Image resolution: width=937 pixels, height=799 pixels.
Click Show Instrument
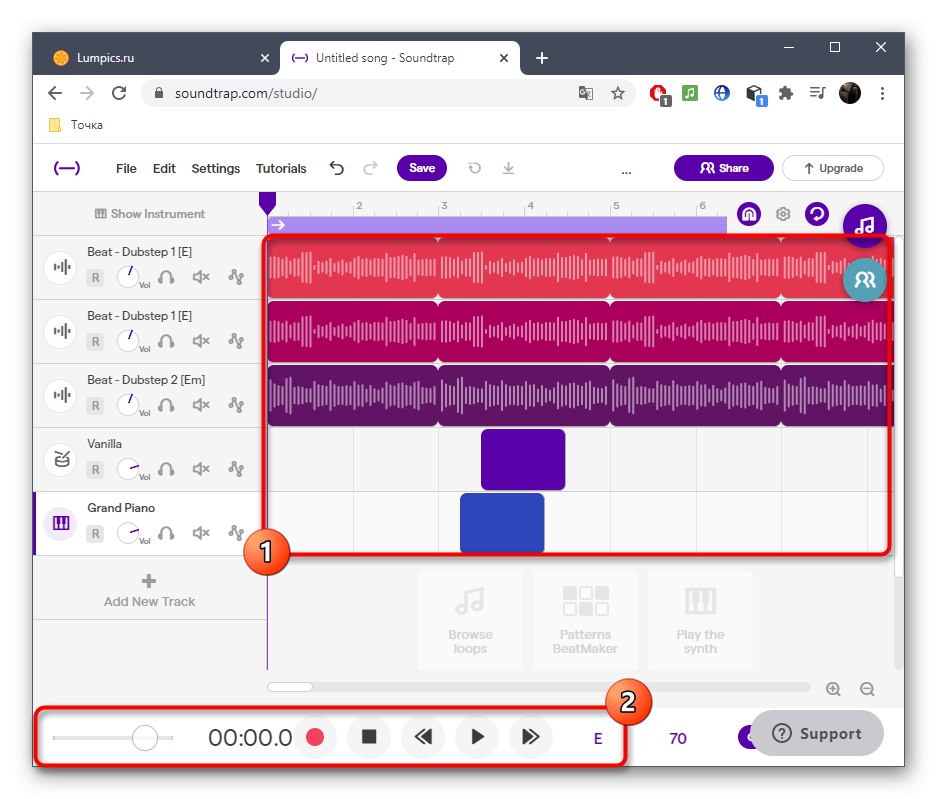coord(150,213)
